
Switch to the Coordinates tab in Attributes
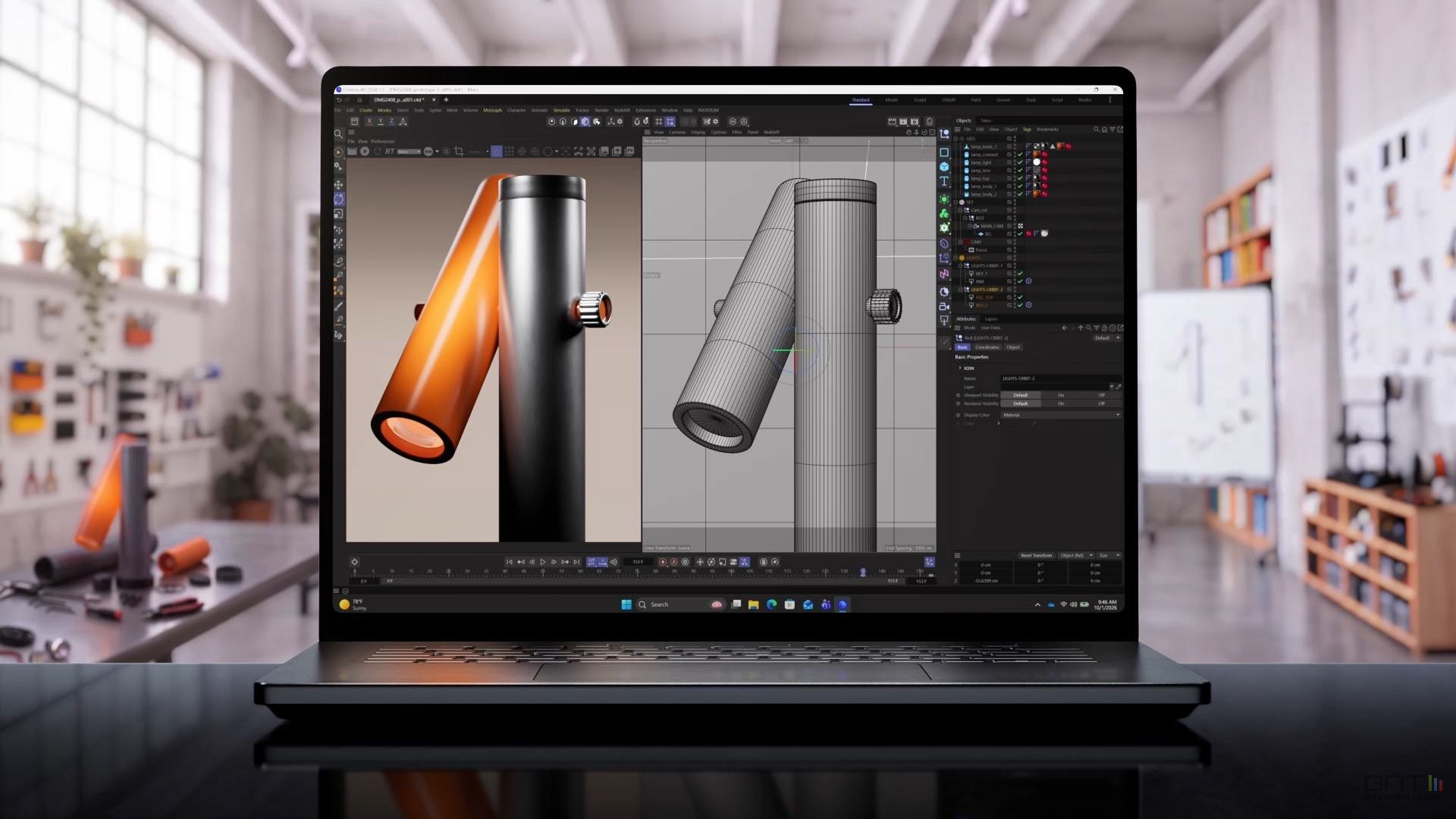(x=987, y=347)
